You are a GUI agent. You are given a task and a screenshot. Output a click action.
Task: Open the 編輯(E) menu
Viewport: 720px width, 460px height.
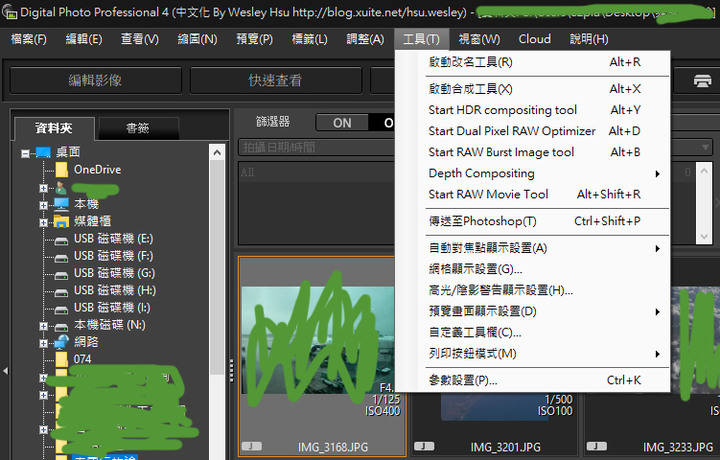pos(84,39)
